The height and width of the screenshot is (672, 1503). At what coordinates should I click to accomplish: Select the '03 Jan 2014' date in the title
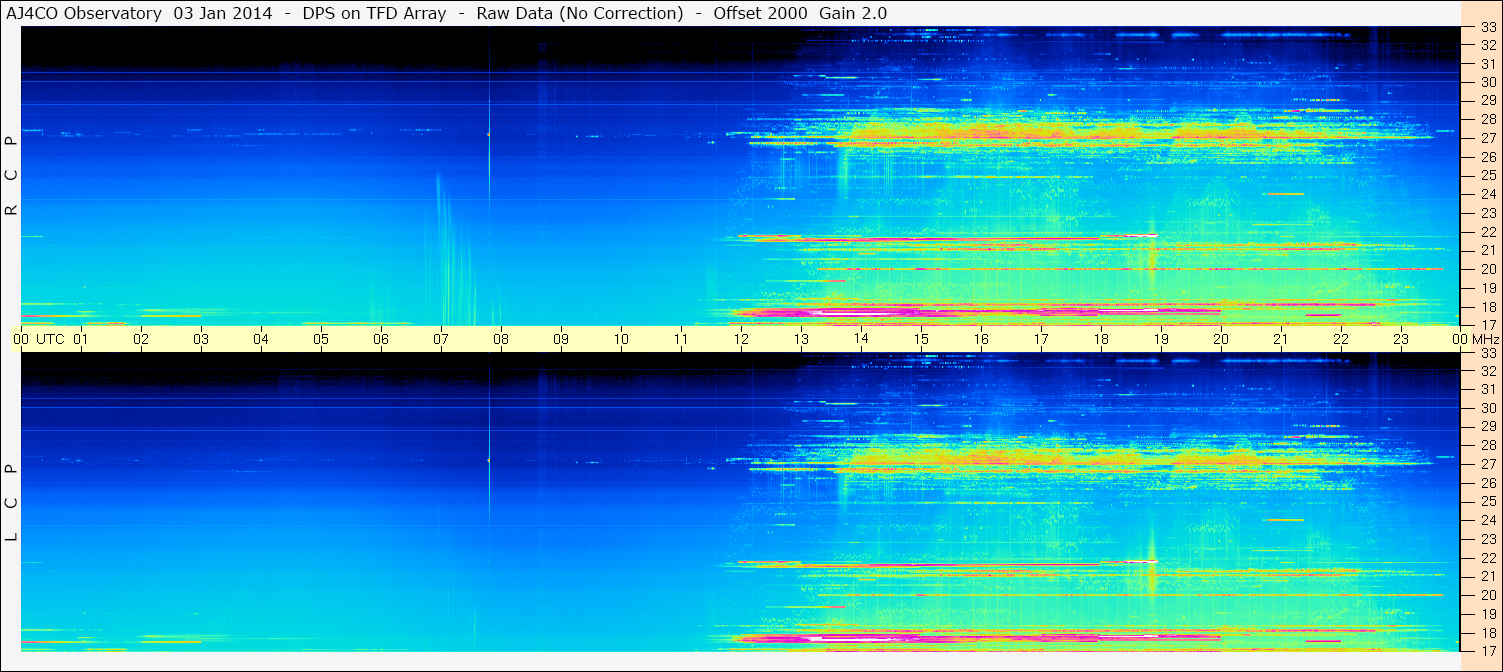(x=223, y=13)
